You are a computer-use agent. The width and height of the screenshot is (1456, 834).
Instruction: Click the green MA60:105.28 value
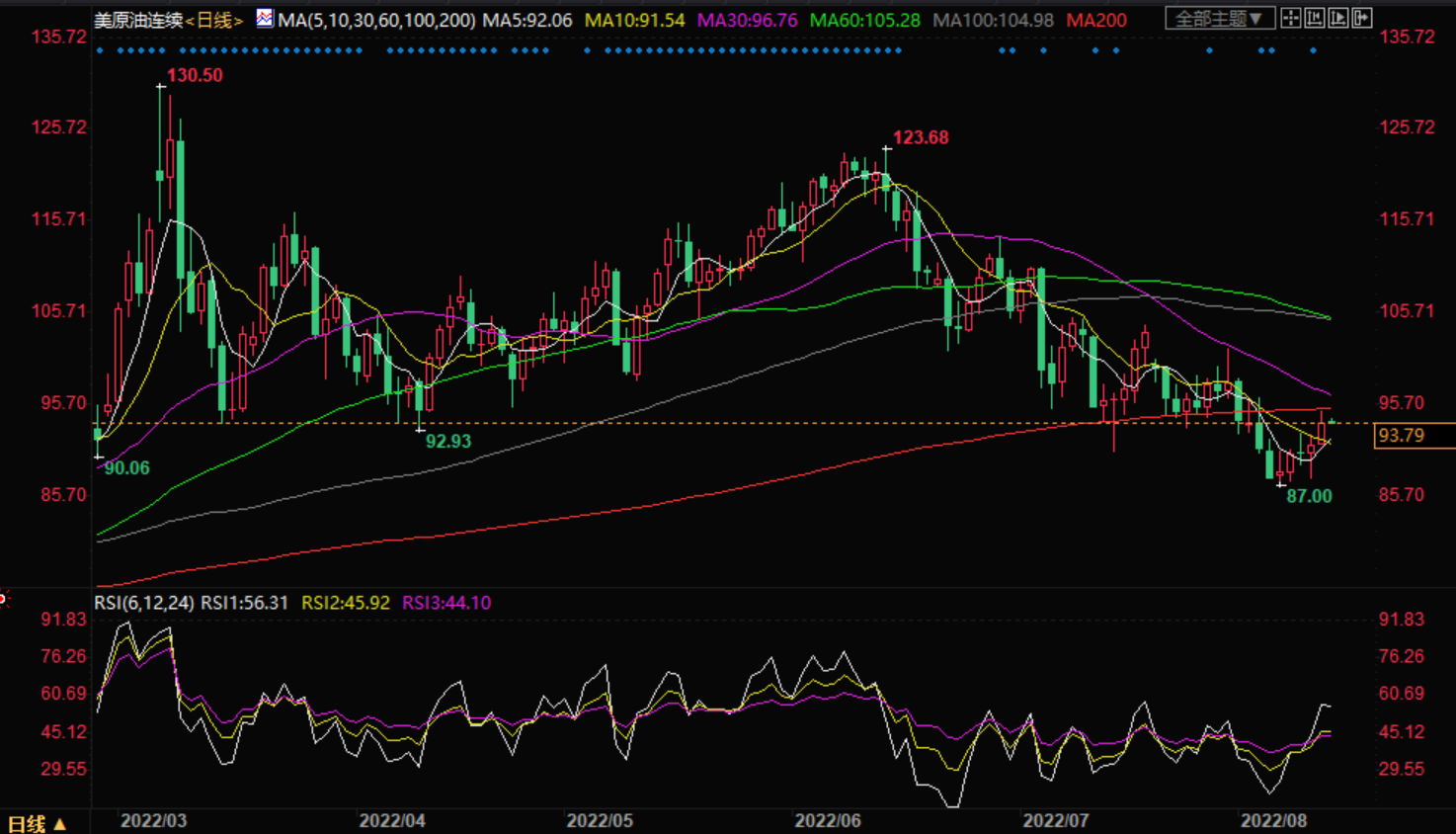tap(865, 20)
